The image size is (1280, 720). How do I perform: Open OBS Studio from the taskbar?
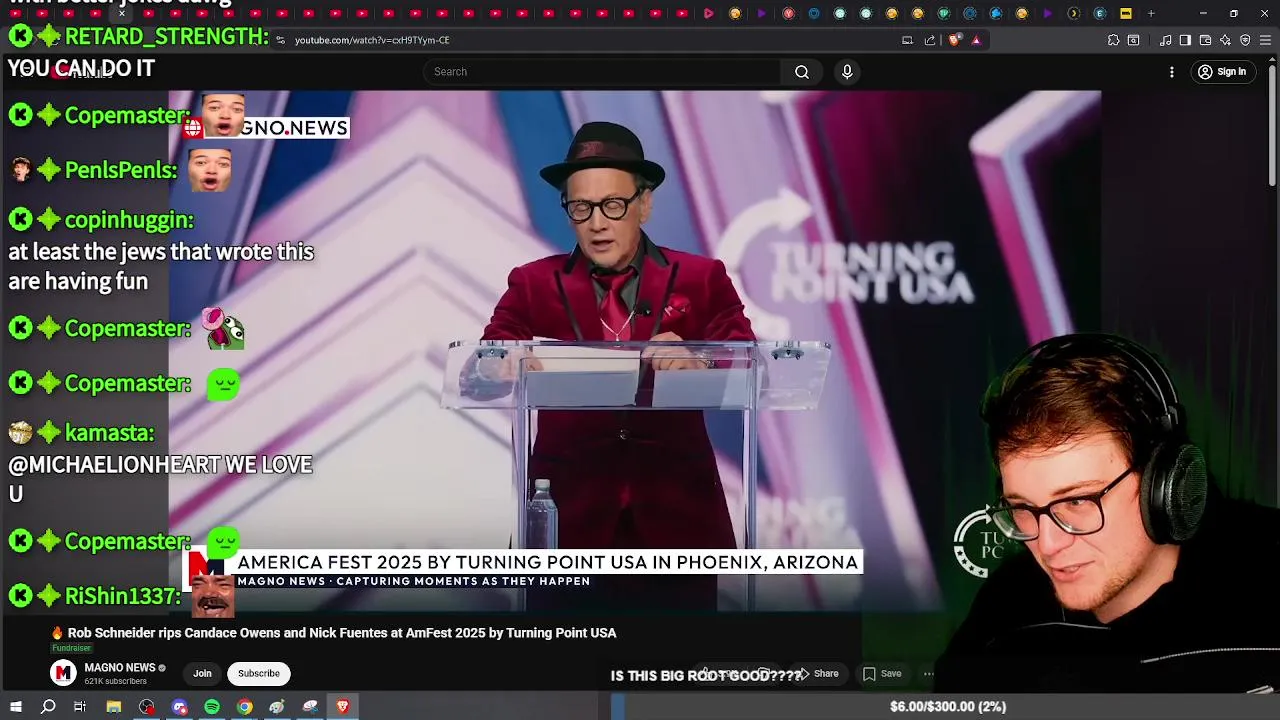point(147,707)
